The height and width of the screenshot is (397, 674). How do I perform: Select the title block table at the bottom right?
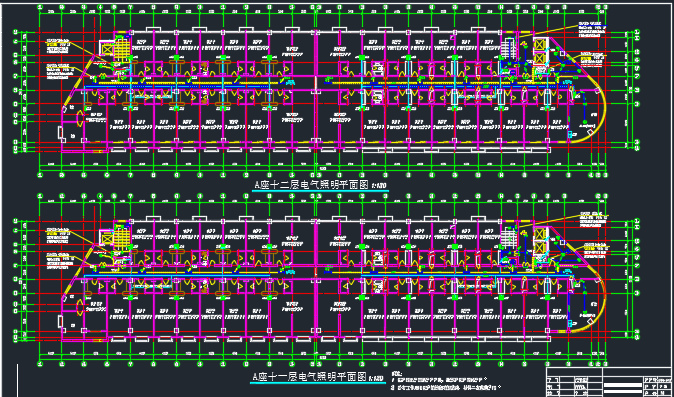click(x=609, y=382)
